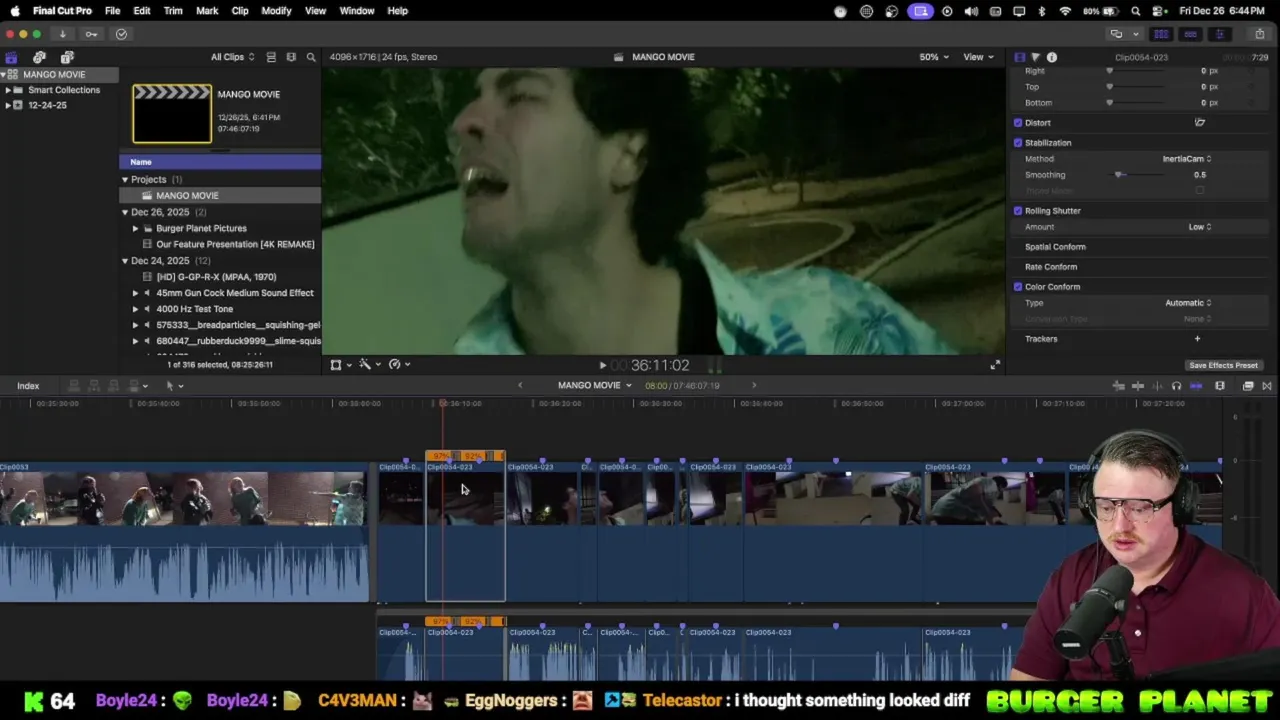Switch to Video inspector tab icon
The image size is (1280, 720).
click(1019, 57)
